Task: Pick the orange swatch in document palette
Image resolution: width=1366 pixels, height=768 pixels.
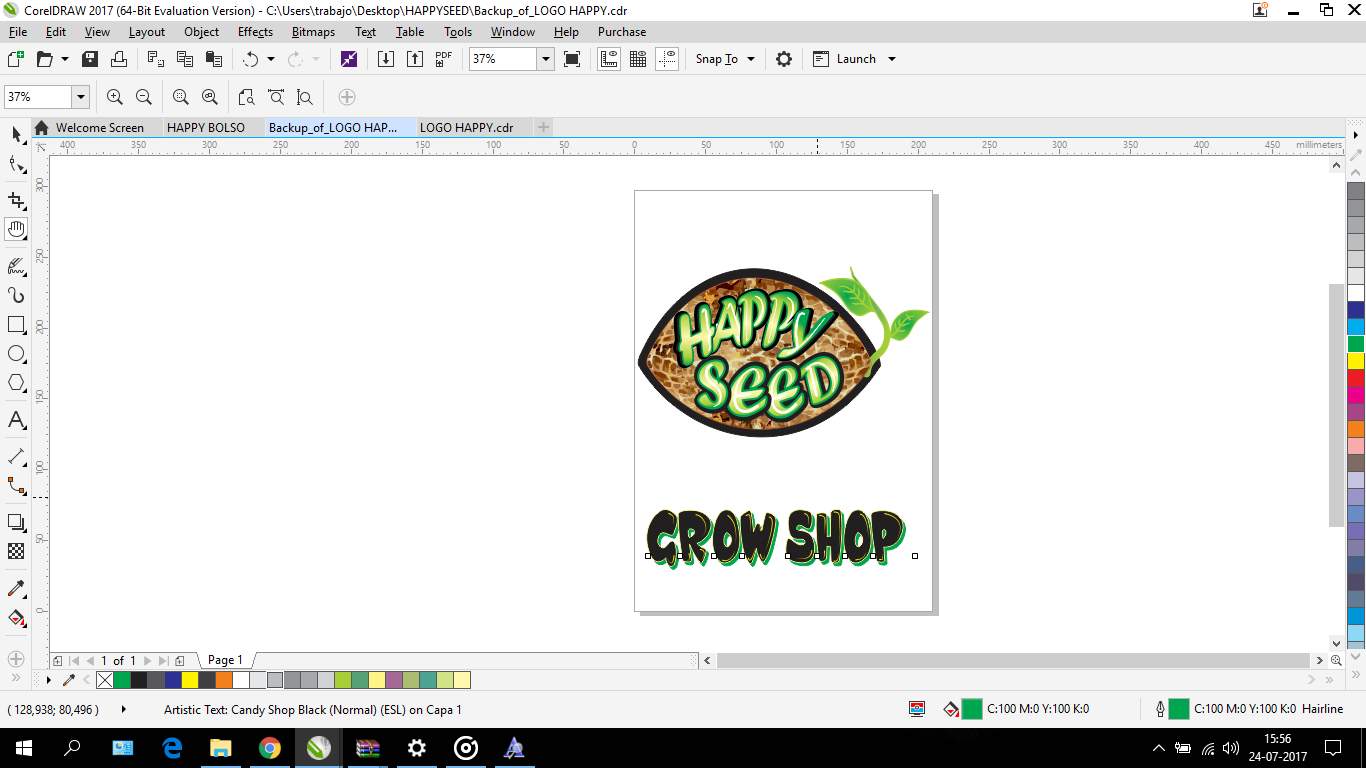Action: [223, 680]
